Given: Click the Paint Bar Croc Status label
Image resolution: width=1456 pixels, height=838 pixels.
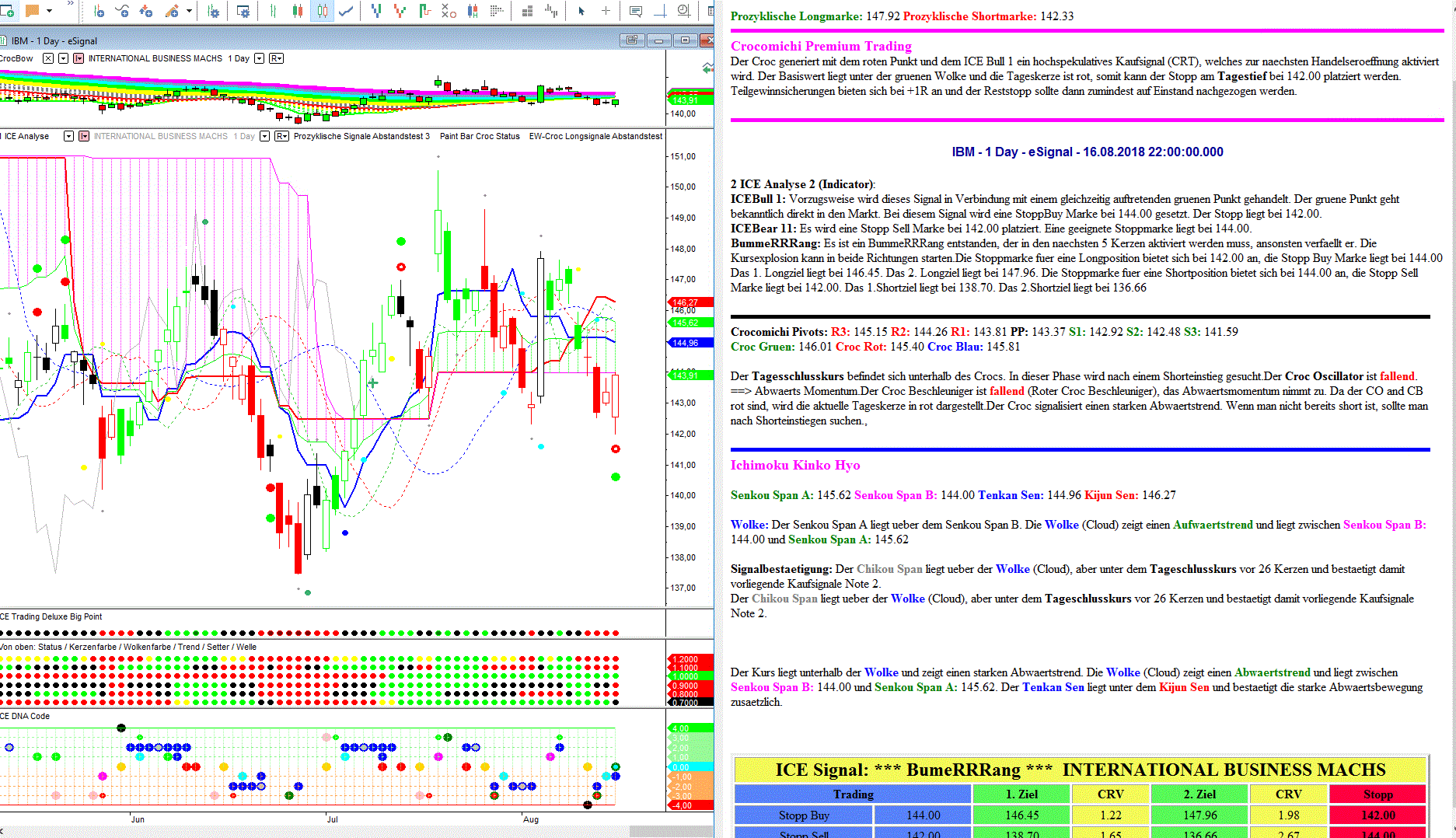Looking at the screenshot, I should (480, 136).
